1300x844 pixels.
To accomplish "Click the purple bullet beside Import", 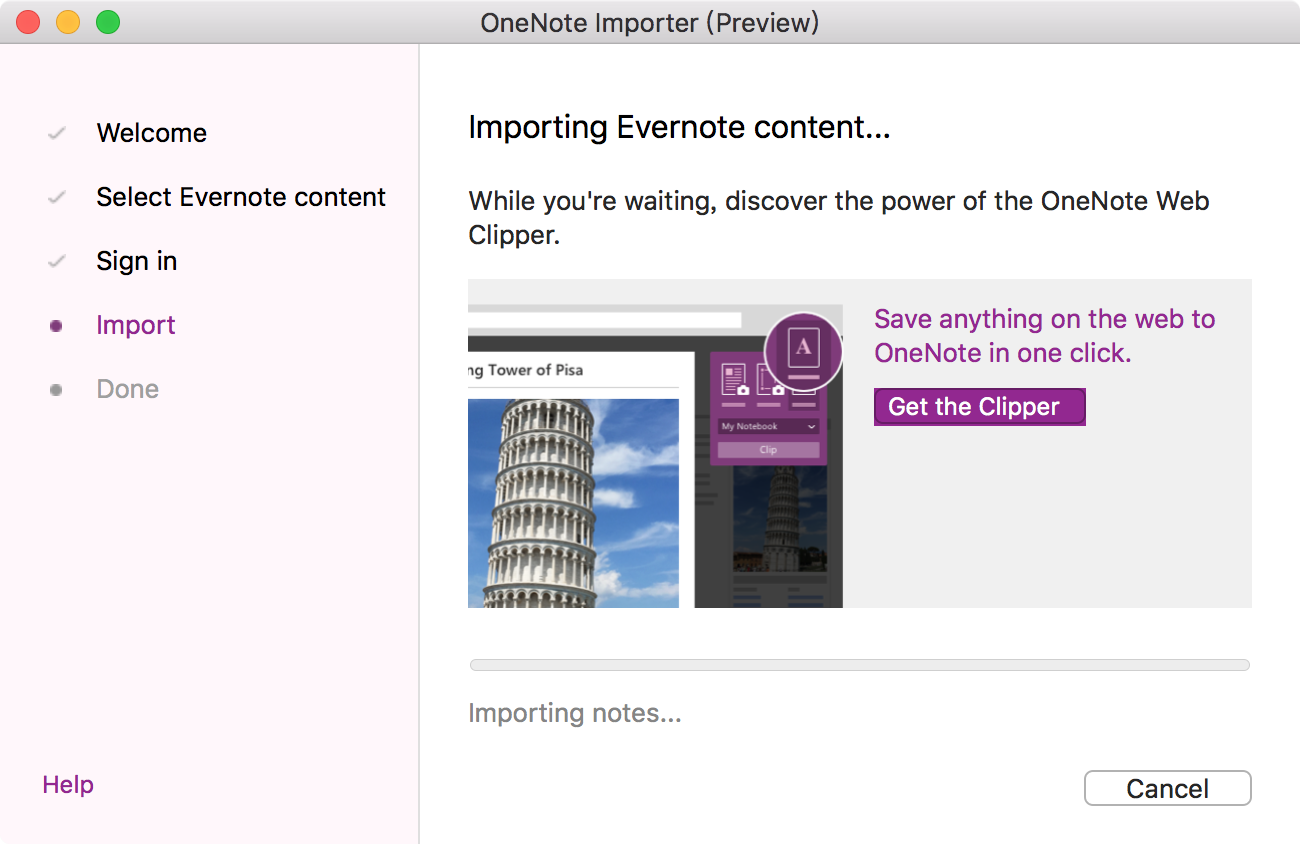I will coord(56,326).
